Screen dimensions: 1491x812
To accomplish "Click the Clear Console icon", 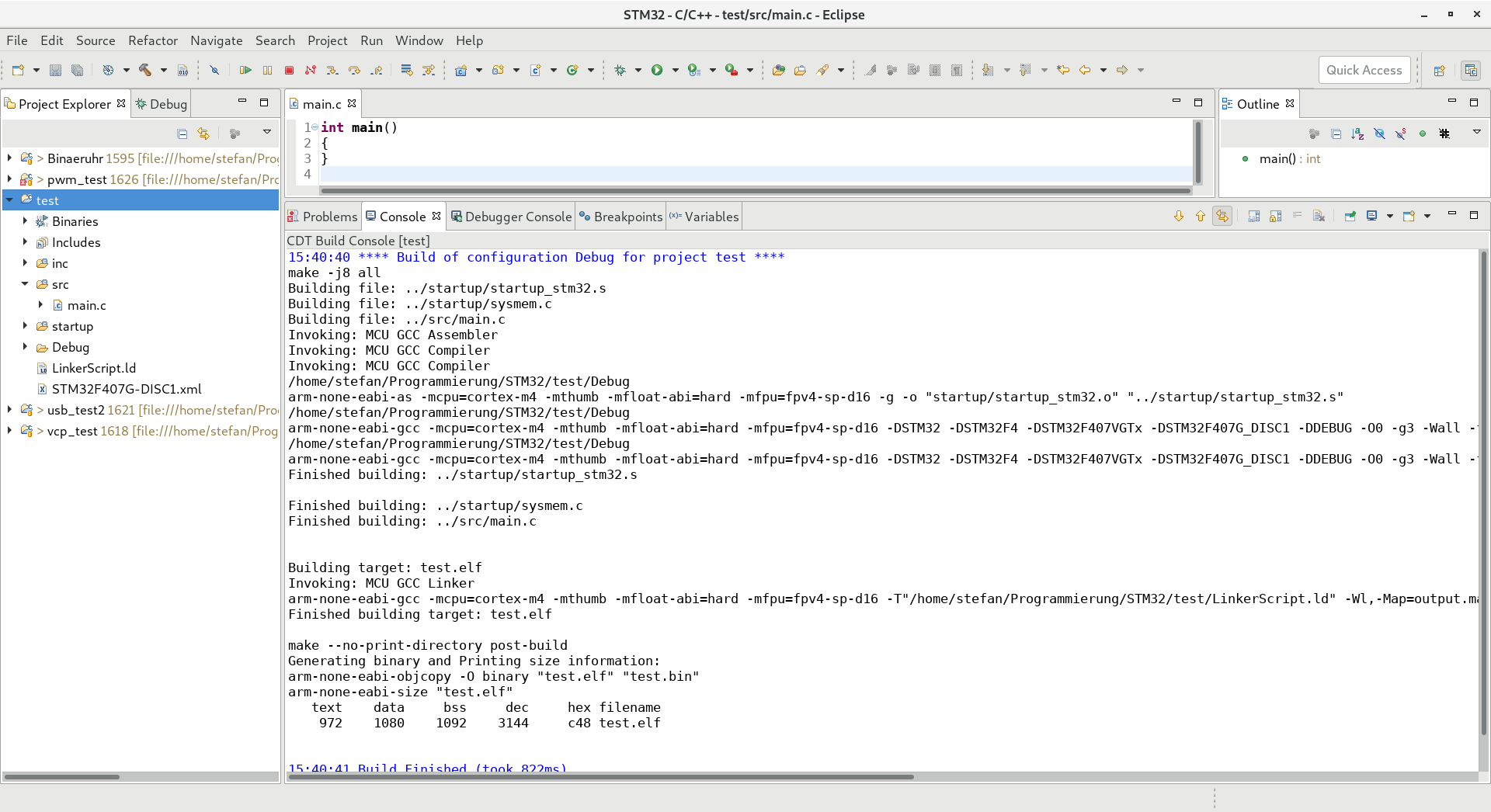I will pyautogui.click(x=1319, y=216).
